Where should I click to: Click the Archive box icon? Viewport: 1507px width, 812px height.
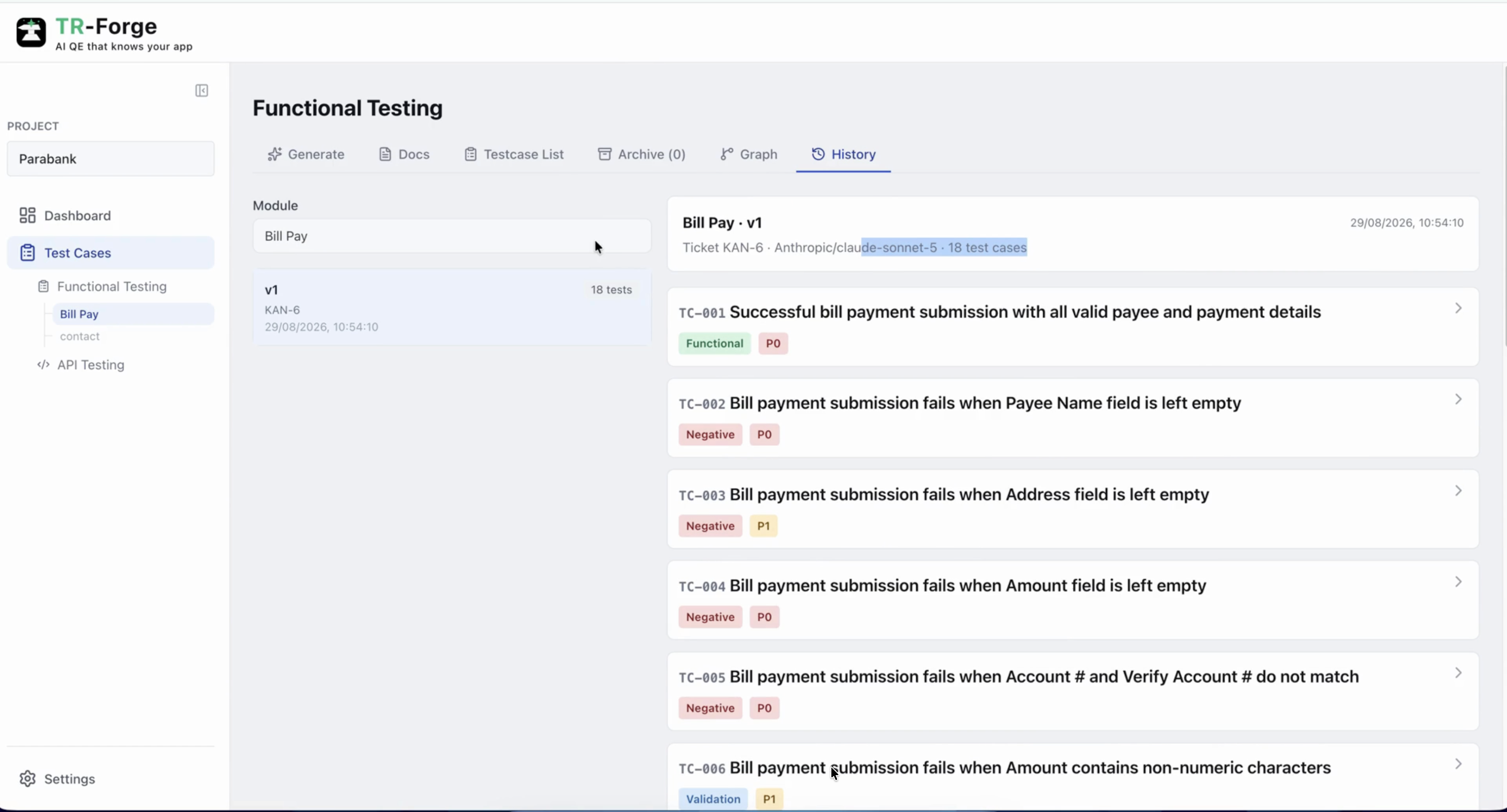tap(604, 154)
